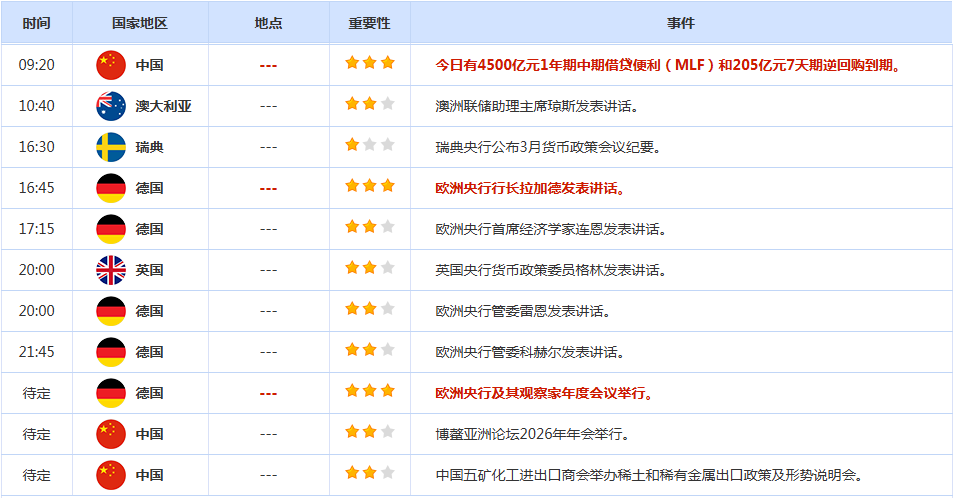Click the 地点 column header
The image size is (953, 498).
click(268, 23)
